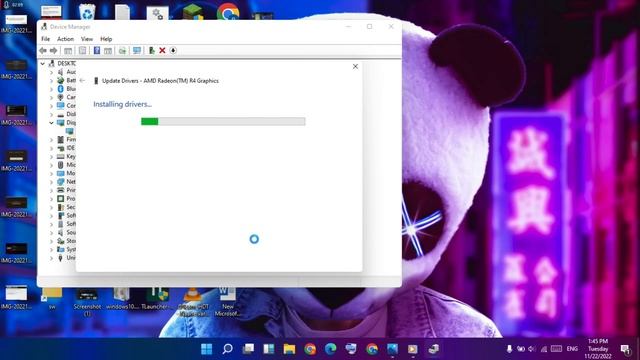Click the back arrow in Update Drivers dialog

pyautogui.click(x=82, y=81)
